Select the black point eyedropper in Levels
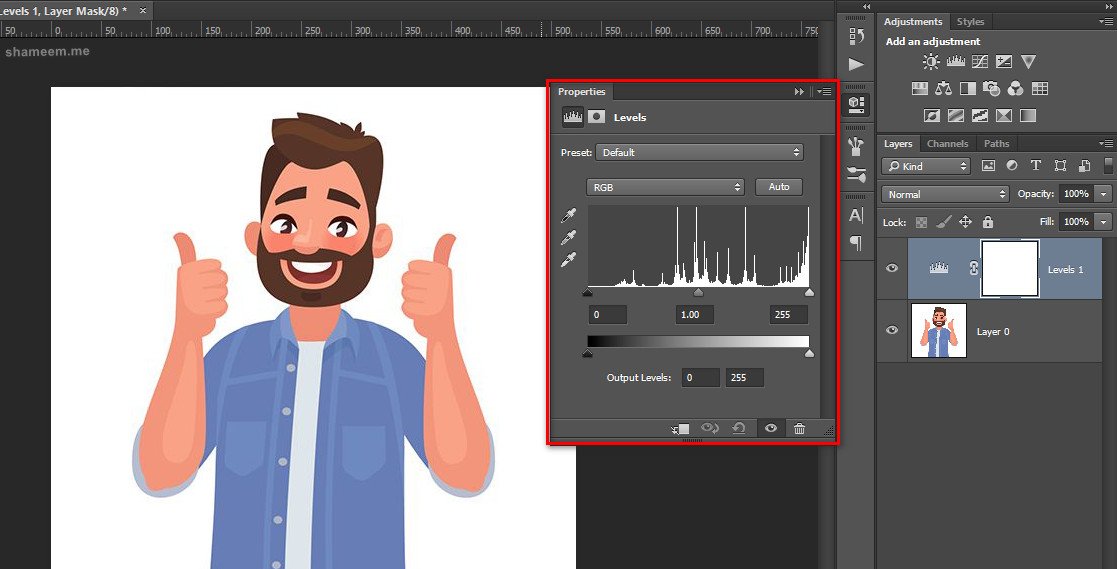 pyautogui.click(x=569, y=215)
